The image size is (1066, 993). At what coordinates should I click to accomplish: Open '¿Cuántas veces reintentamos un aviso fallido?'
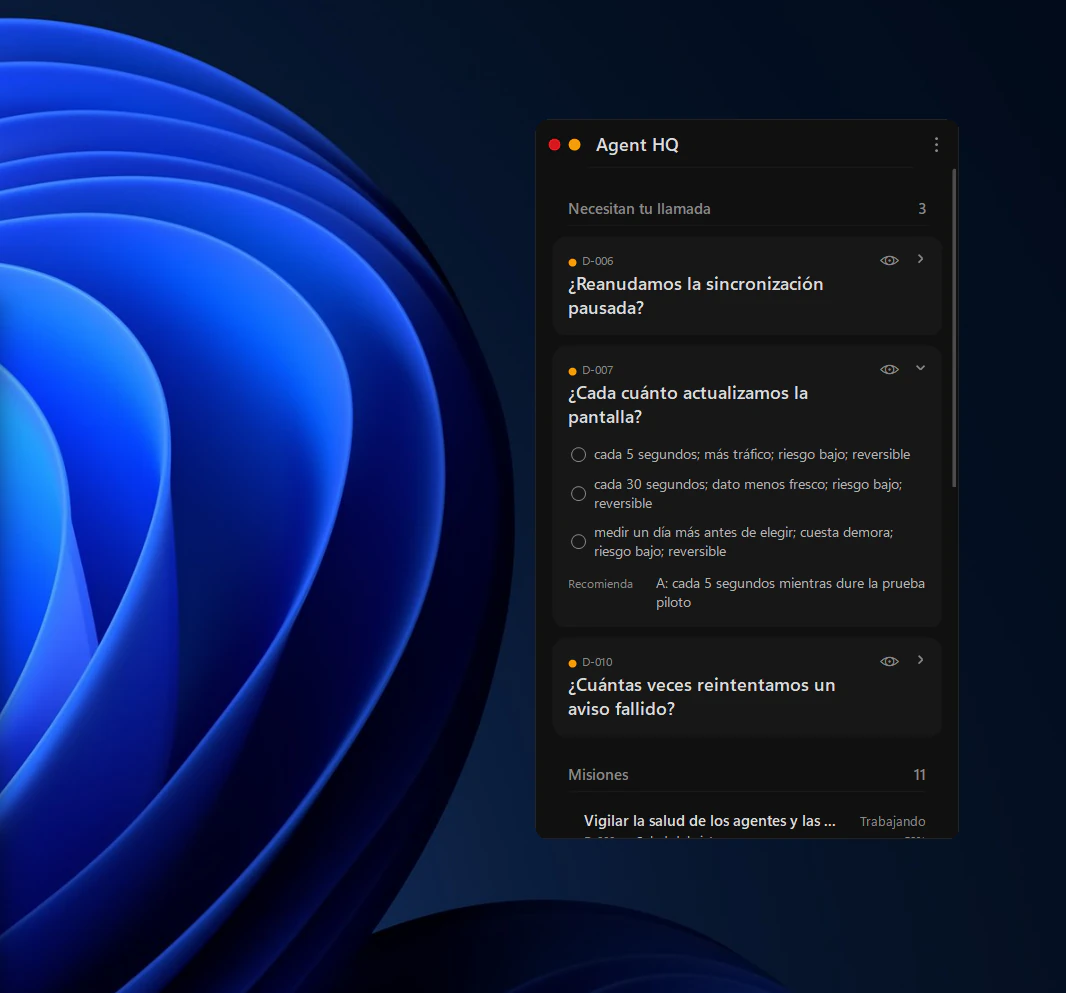pos(702,697)
